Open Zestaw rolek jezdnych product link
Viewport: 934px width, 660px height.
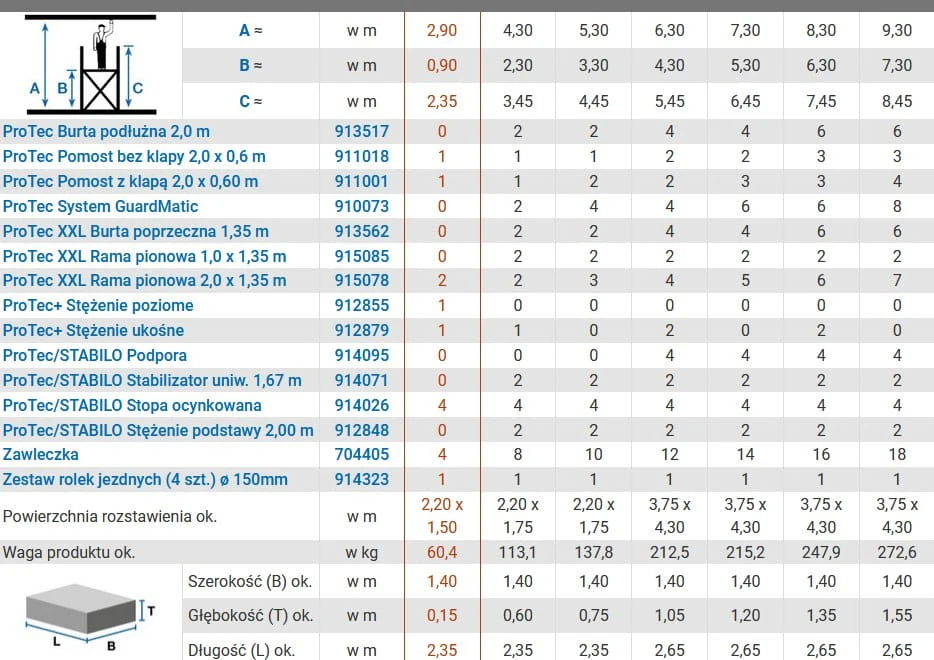[x=145, y=480]
